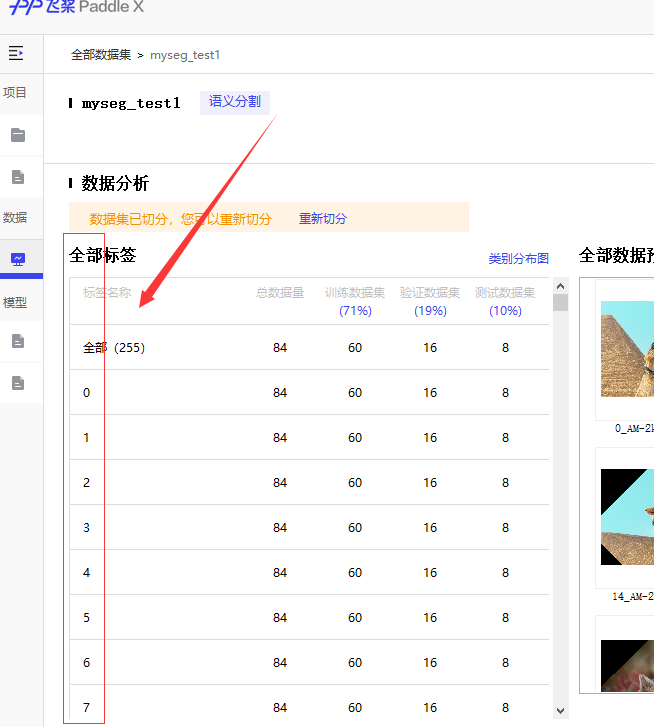Select label row named 5
This screenshot has height=727, width=654.
pos(309,617)
